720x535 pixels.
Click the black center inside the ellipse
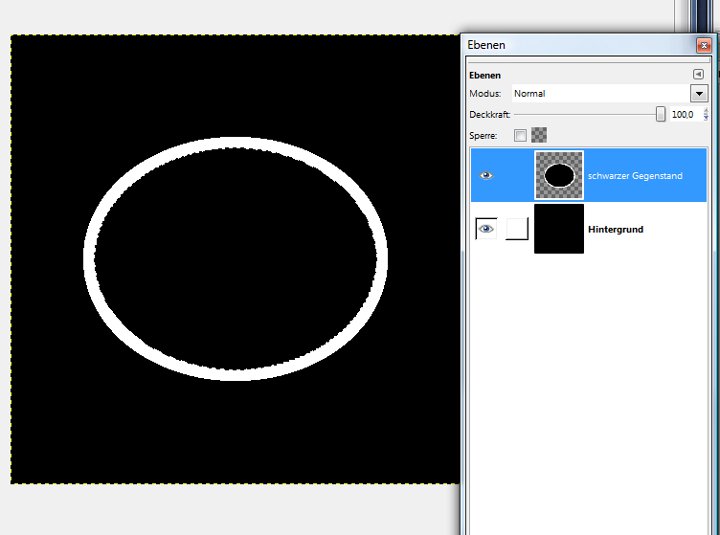pos(236,258)
